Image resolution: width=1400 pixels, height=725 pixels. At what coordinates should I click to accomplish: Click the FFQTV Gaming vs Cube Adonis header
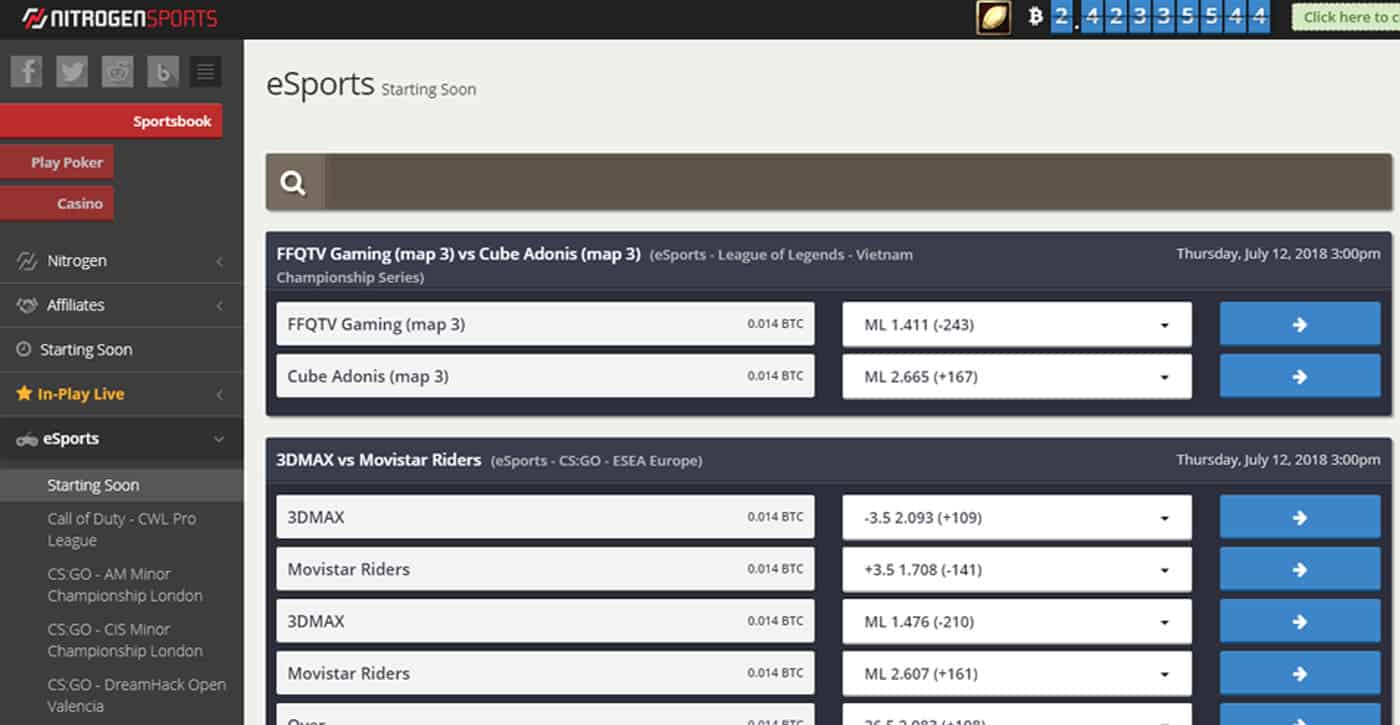(828, 264)
